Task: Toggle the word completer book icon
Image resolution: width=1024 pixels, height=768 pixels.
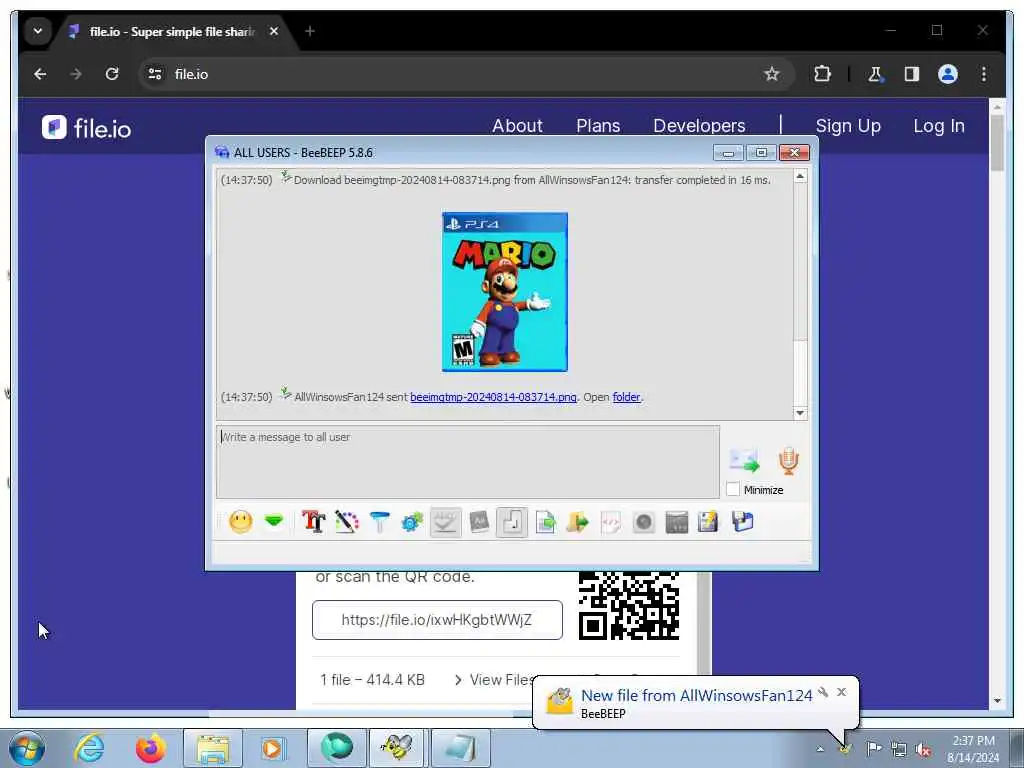Action: click(x=479, y=522)
